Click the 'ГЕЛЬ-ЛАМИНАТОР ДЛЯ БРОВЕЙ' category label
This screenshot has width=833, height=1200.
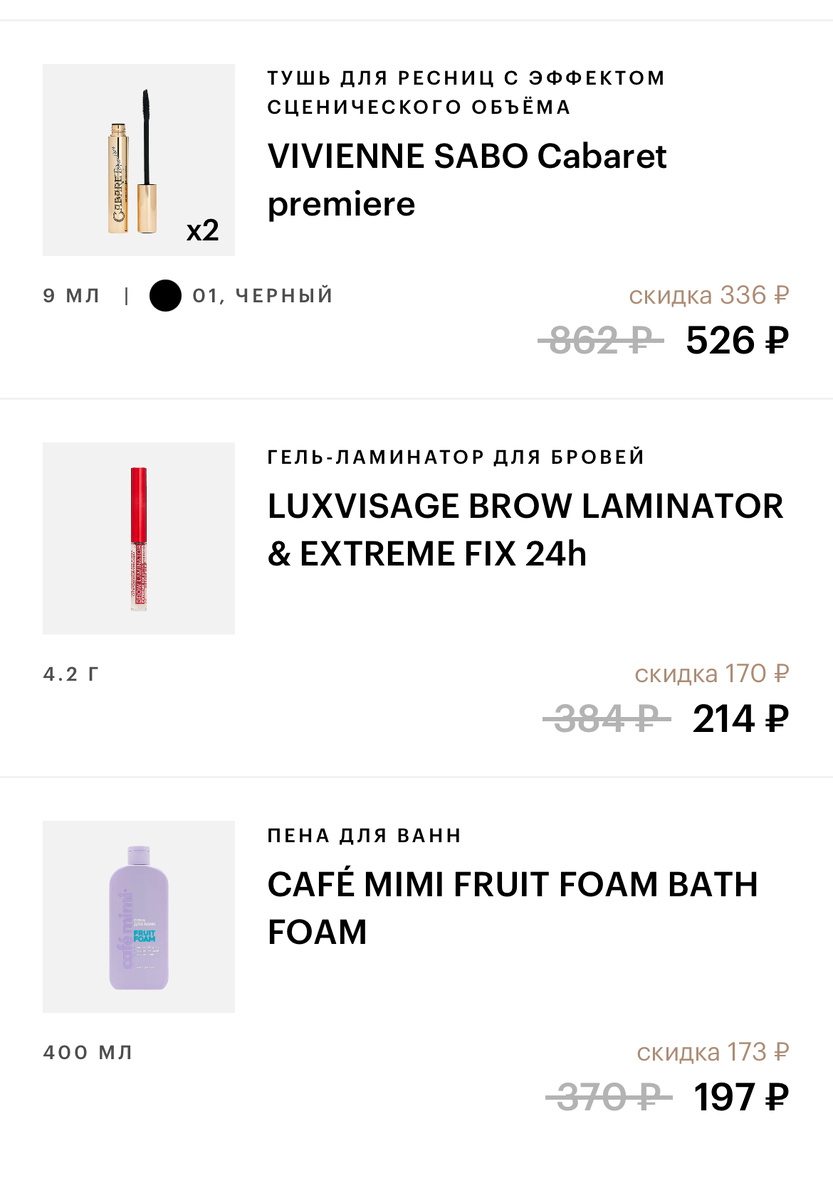tap(456, 457)
